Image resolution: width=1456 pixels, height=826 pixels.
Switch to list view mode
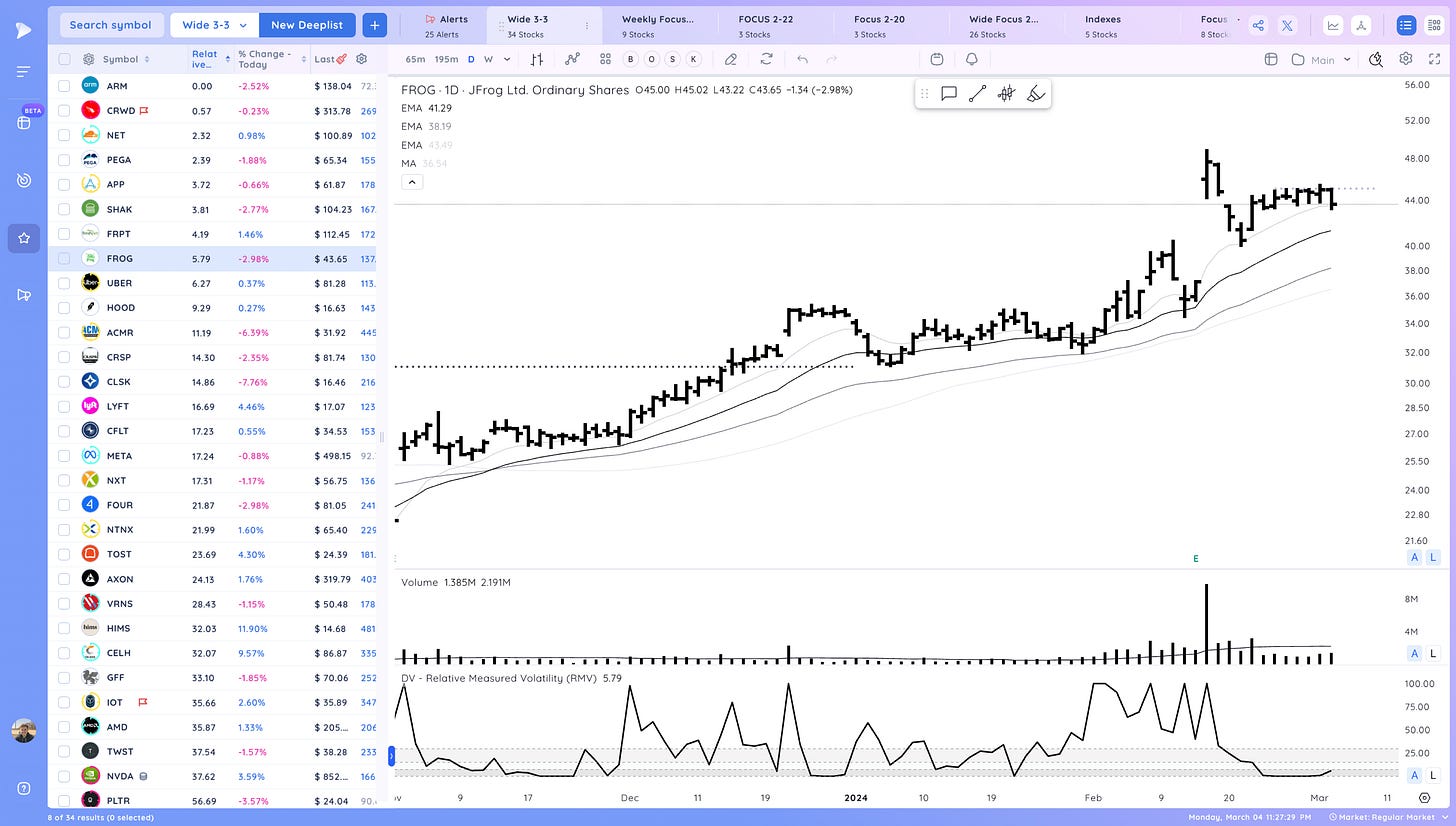point(1406,25)
